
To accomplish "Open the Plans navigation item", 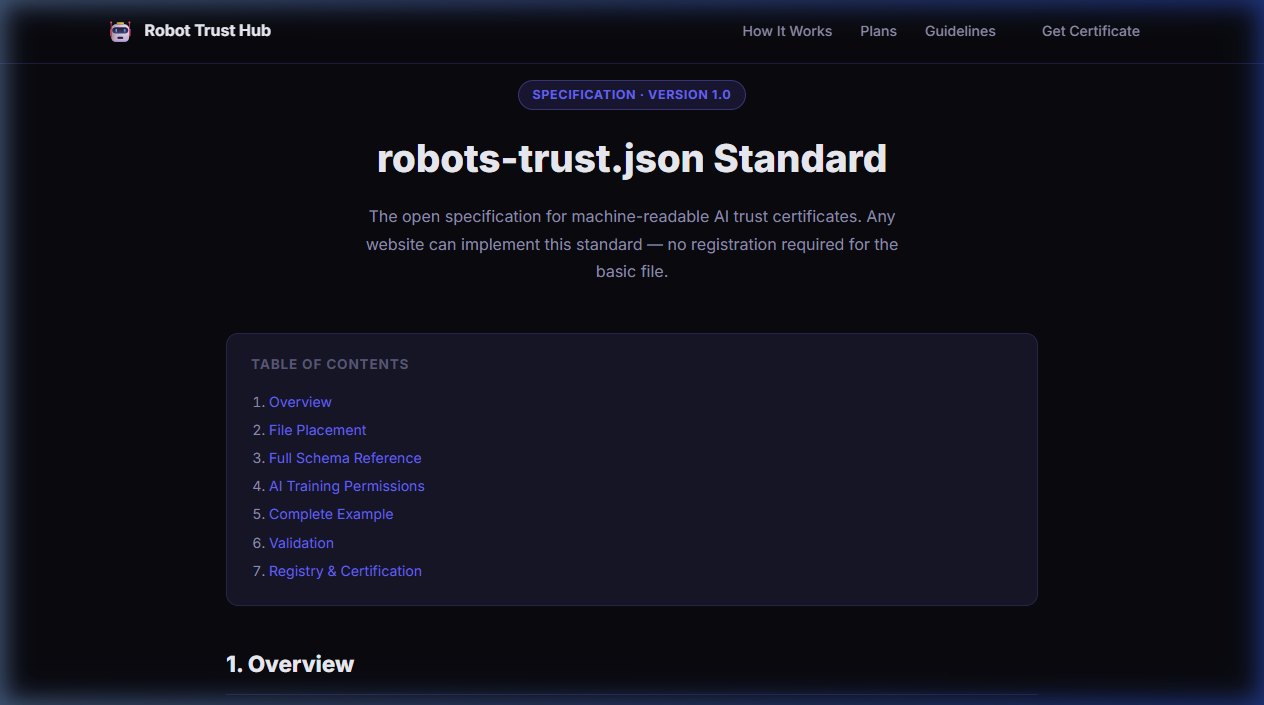I will [x=878, y=31].
